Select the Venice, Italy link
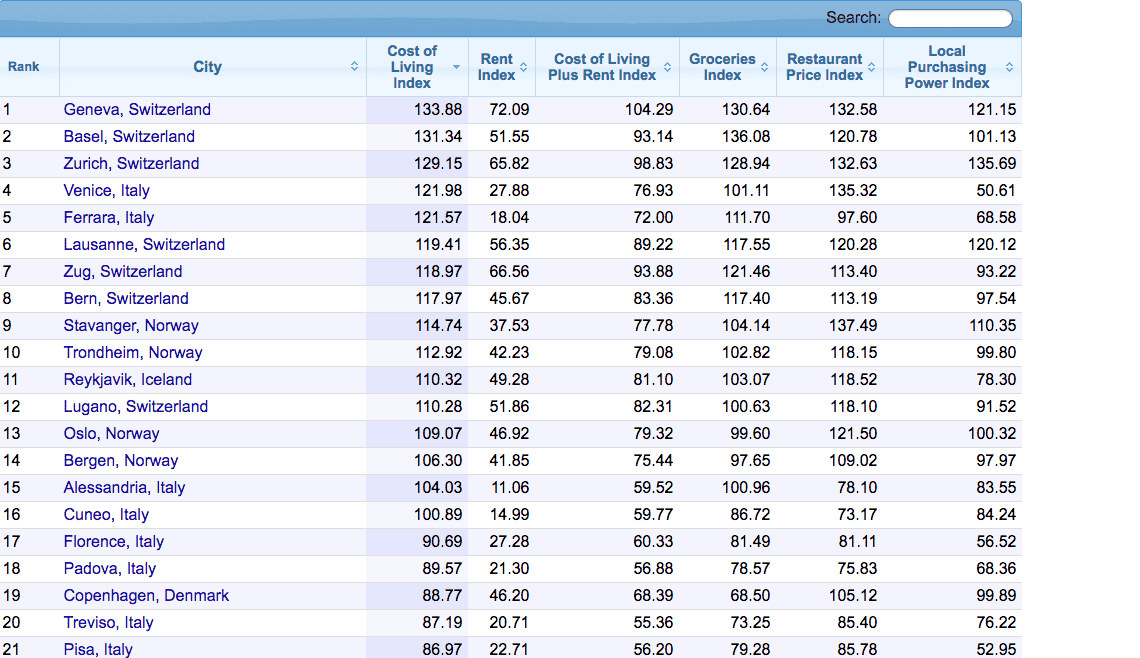The height and width of the screenshot is (658, 1140). (106, 191)
